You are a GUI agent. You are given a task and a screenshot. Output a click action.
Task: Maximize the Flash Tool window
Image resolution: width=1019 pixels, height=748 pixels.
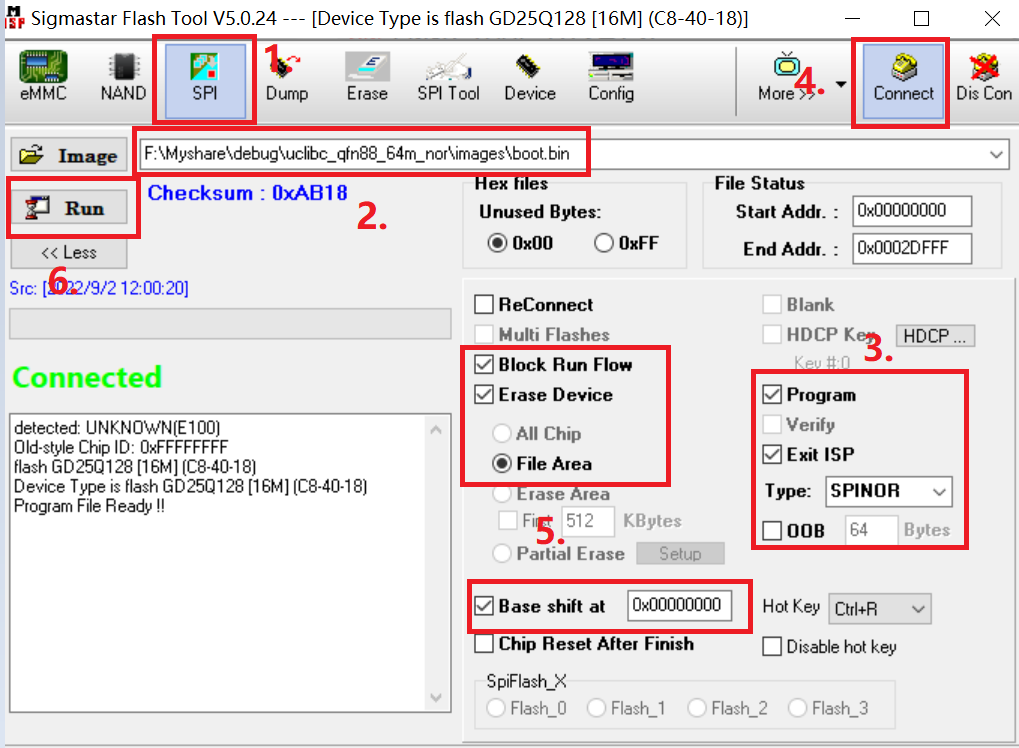tap(922, 18)
